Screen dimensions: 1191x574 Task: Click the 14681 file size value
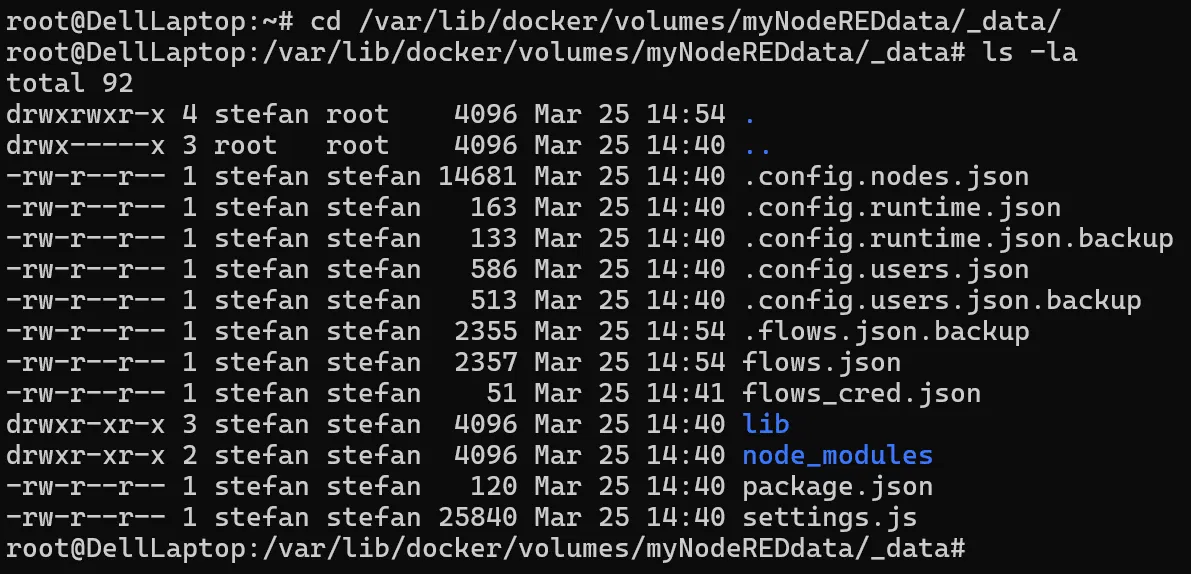tap(477, 177)
